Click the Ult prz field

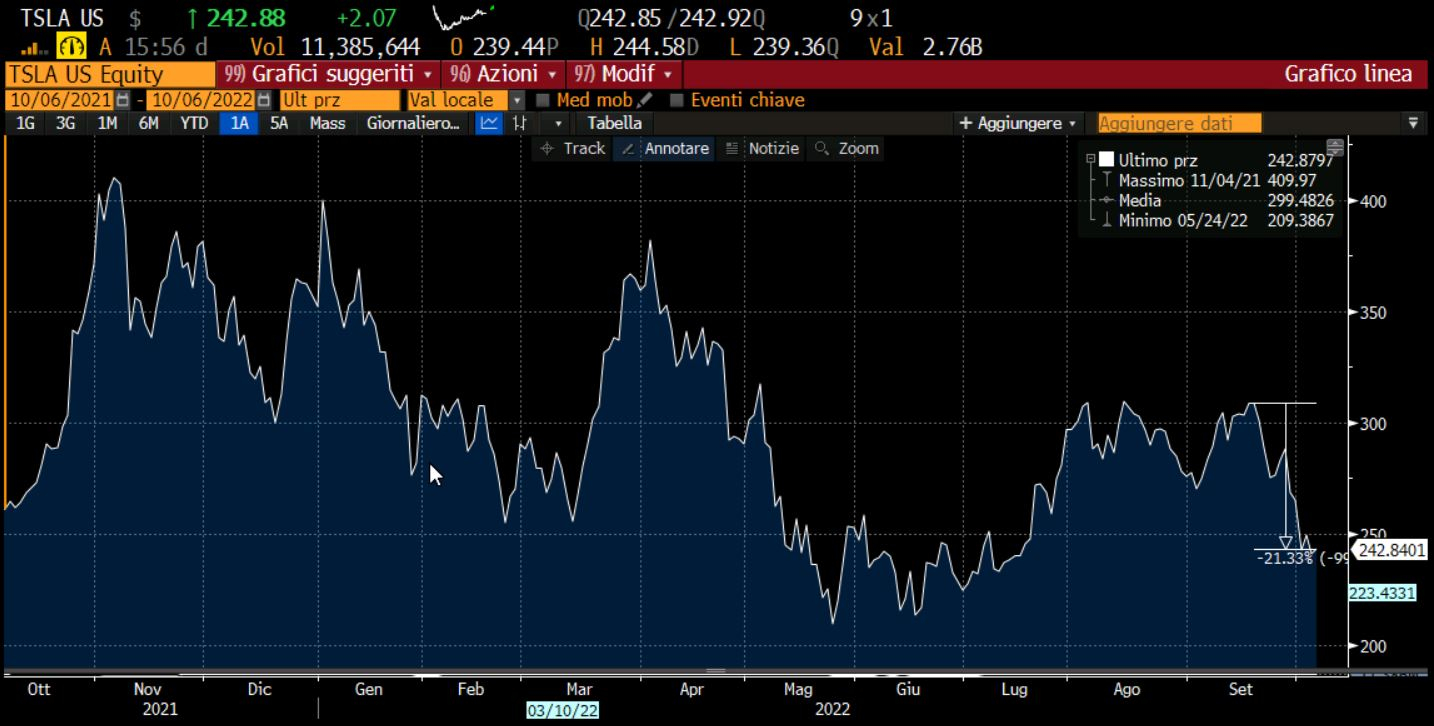[338, 100]
